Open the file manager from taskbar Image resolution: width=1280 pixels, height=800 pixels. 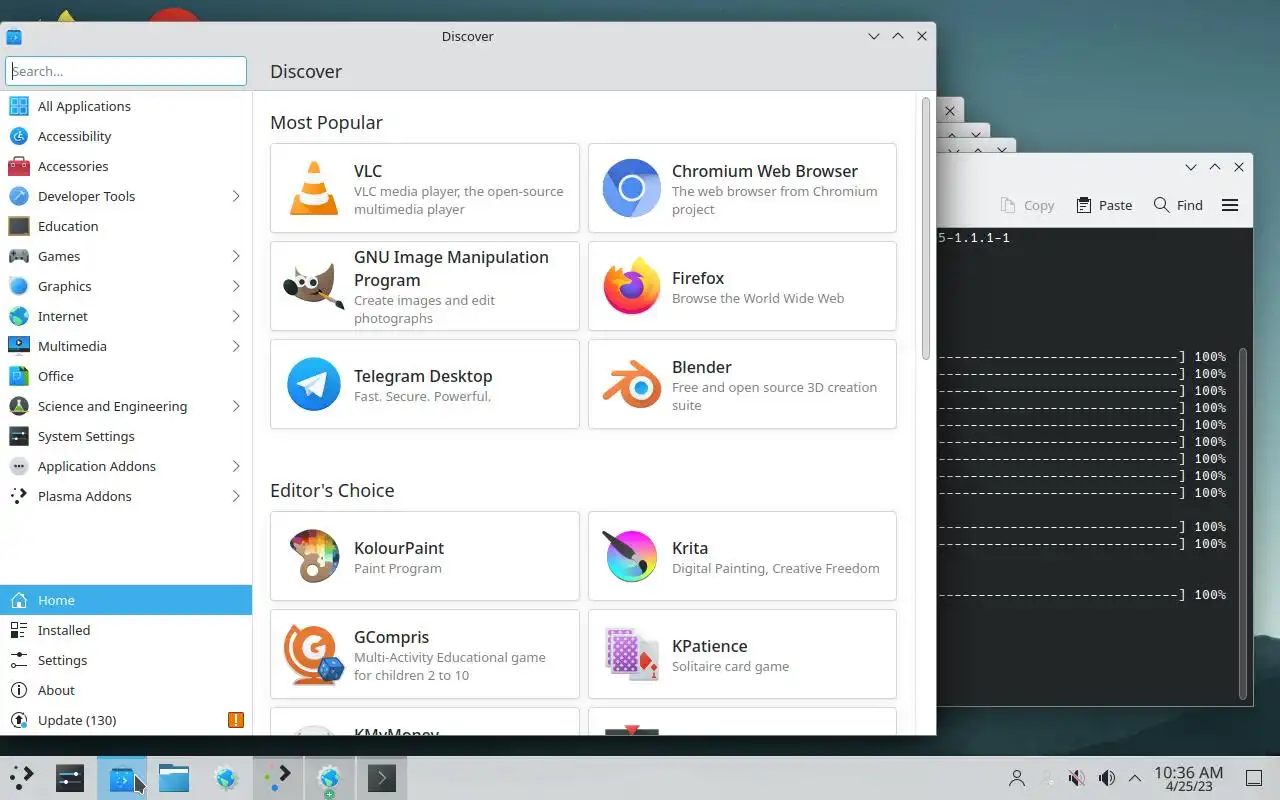click(174, 777)
